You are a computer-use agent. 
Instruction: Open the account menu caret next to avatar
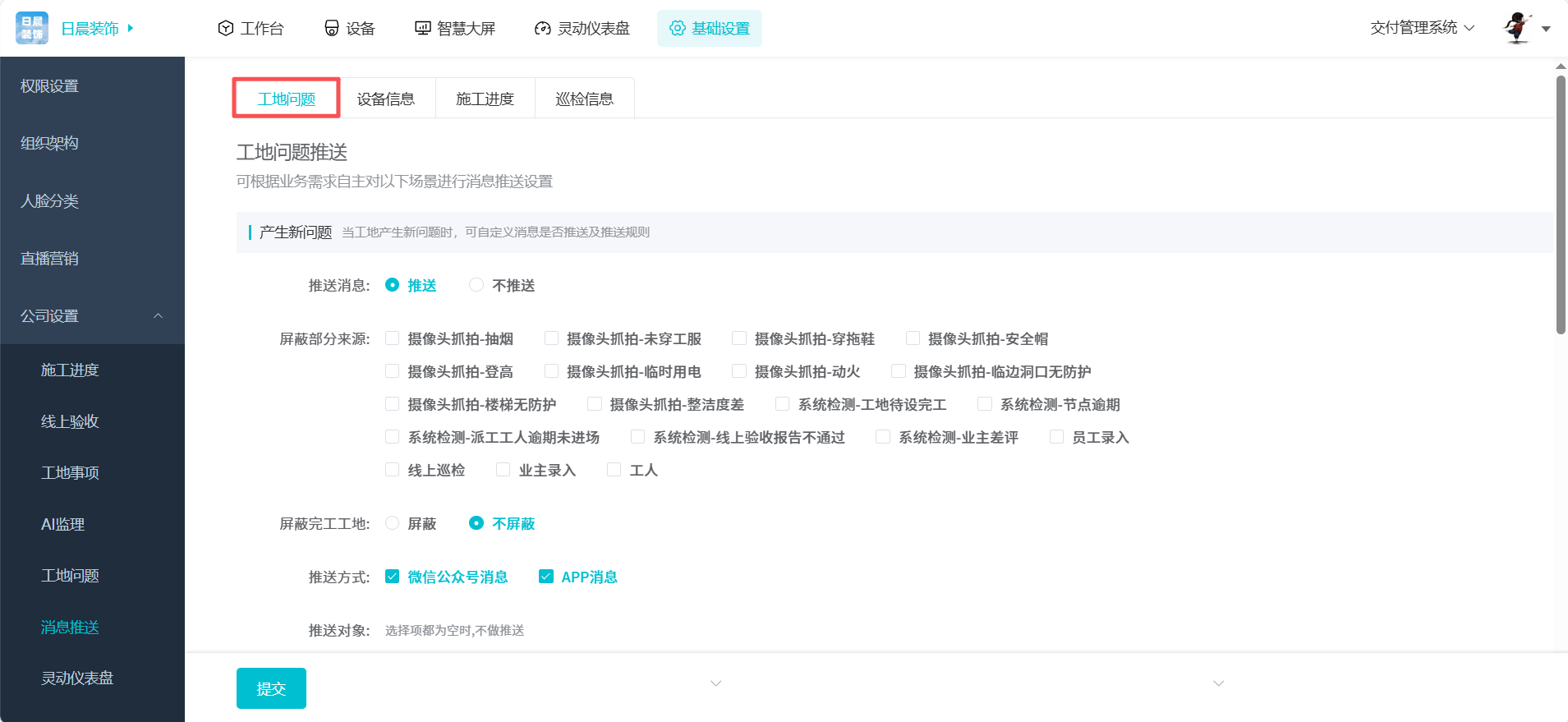click(x=1546, y=29)
